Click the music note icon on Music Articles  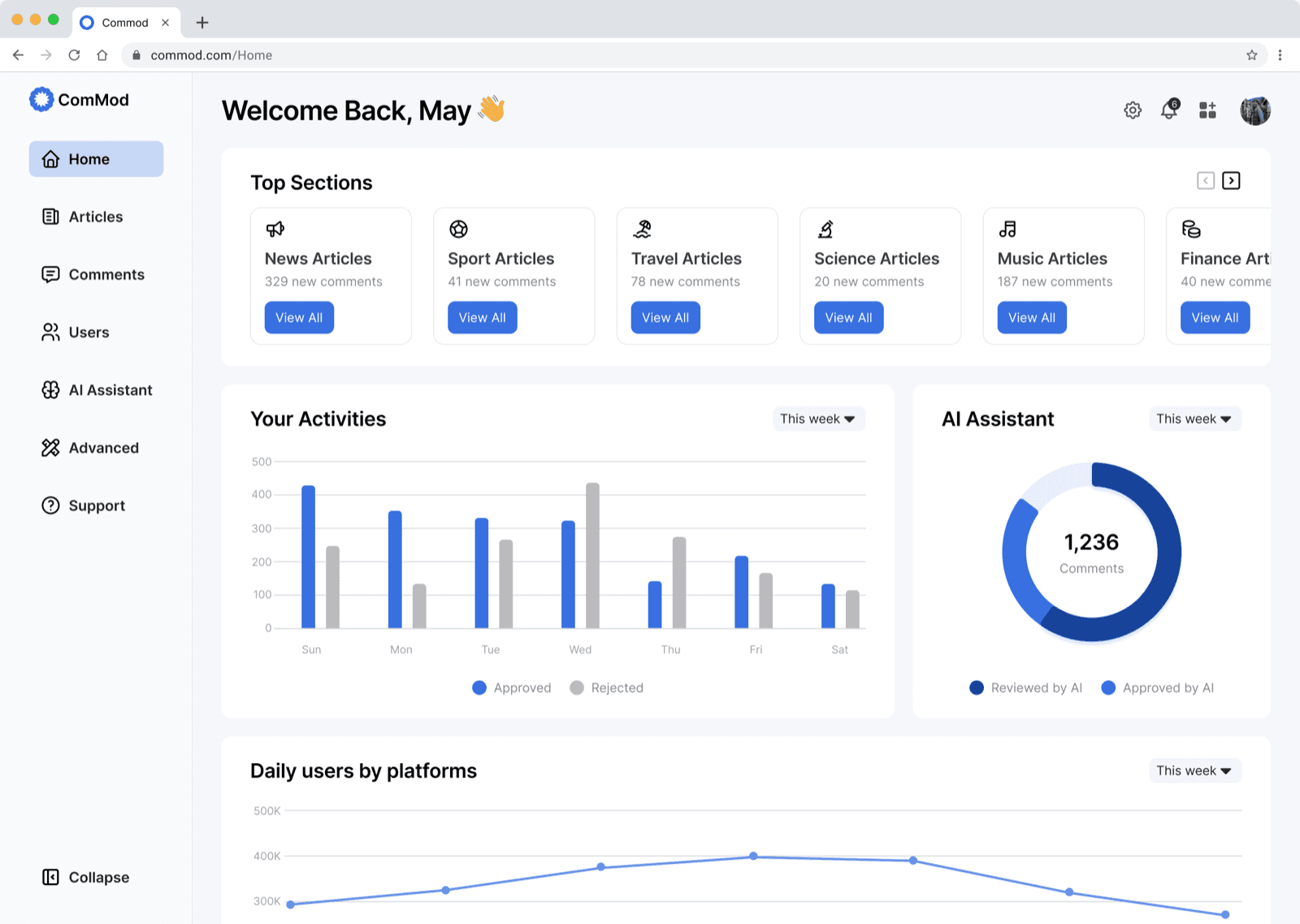[x=1007, y=229]
